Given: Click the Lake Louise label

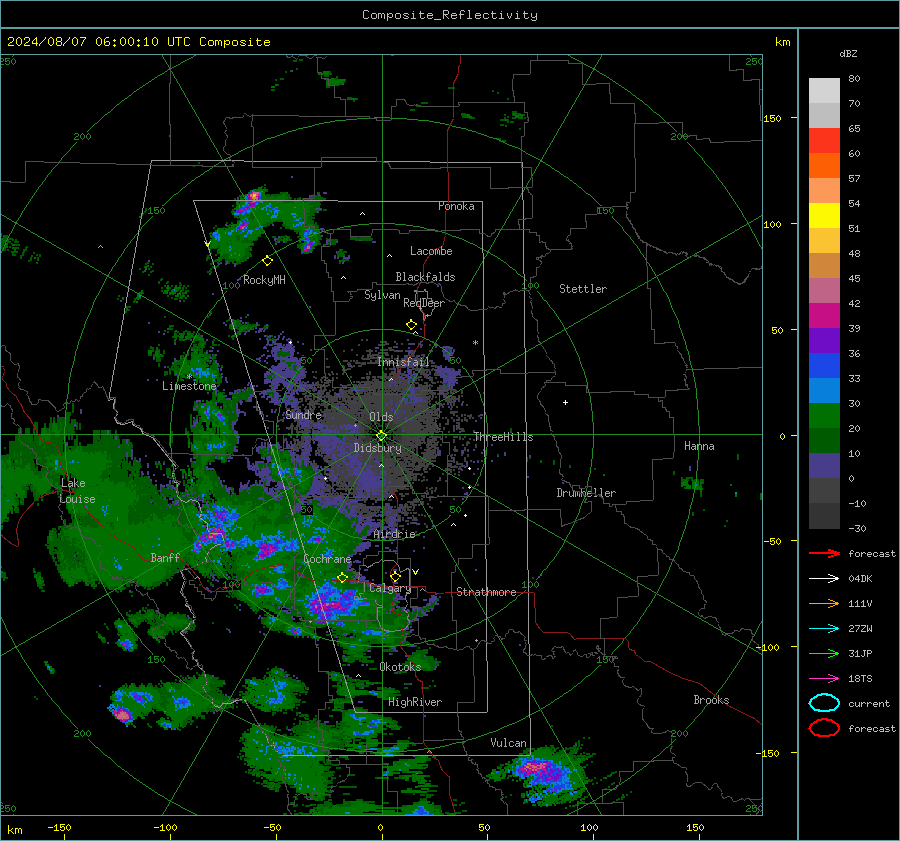Looking at the screenshot, I should click(77, 491).
